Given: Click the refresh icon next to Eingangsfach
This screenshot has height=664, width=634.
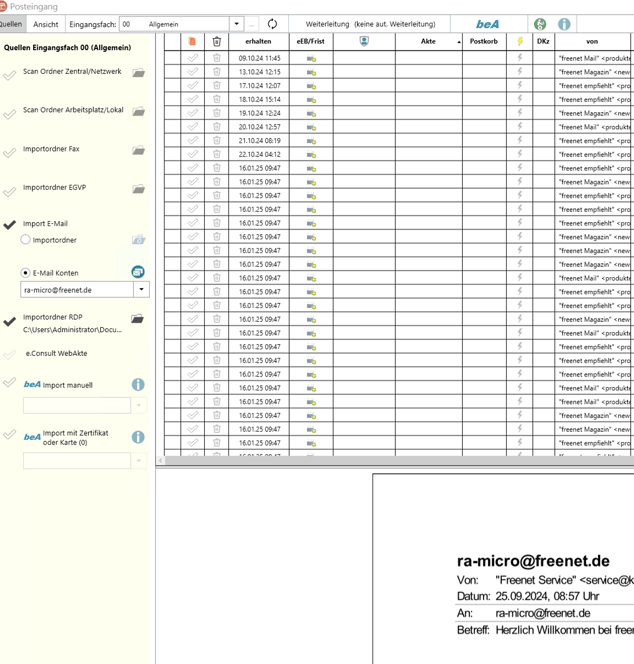Looking at the screenshot, I should 272,24.
